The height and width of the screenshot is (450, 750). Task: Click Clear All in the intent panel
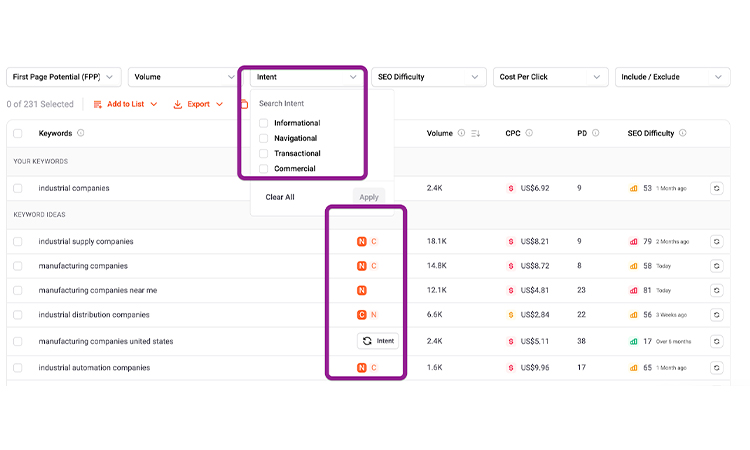(280, 197)
